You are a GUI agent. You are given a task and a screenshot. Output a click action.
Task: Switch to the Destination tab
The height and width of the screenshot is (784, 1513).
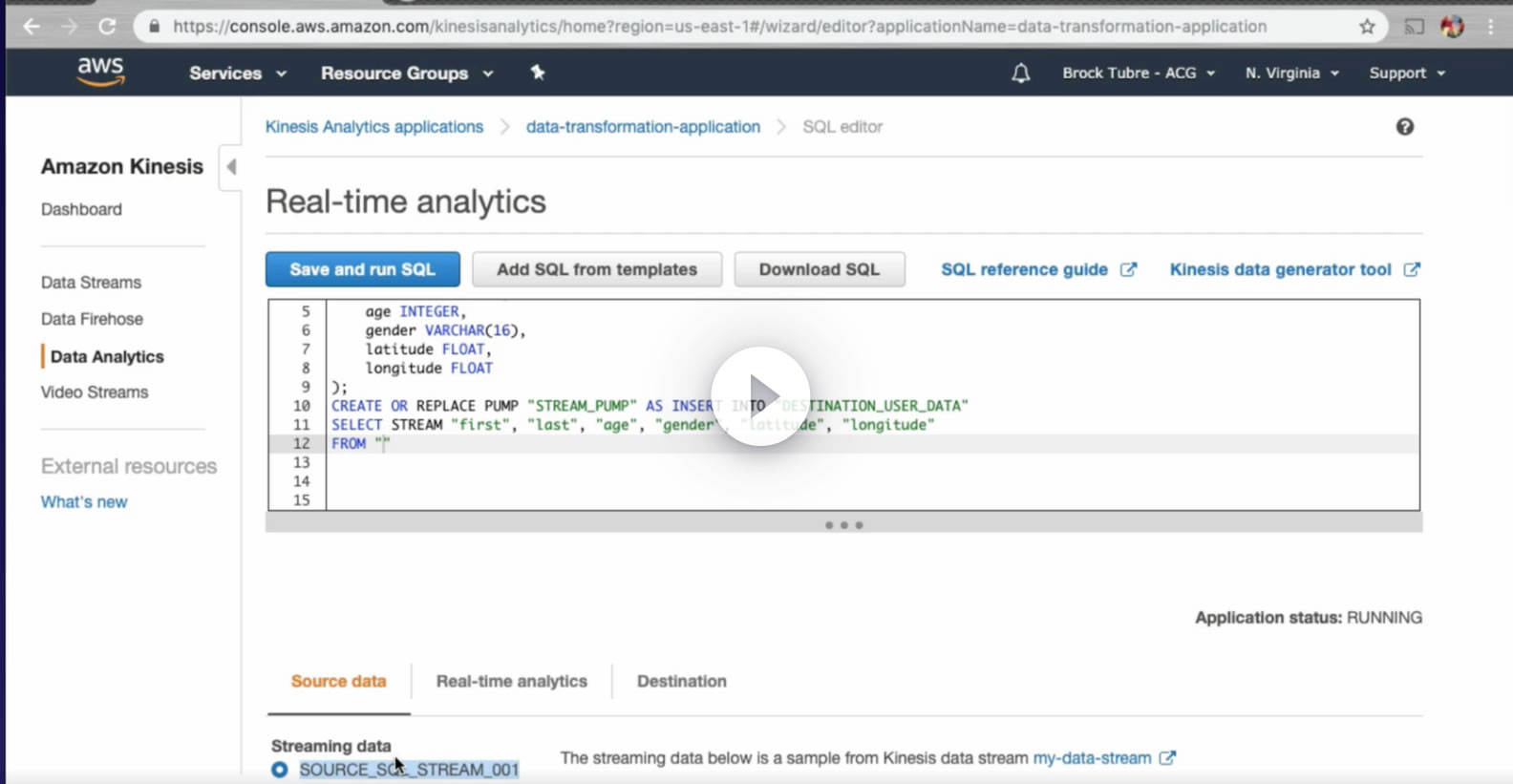click(682, 682)
